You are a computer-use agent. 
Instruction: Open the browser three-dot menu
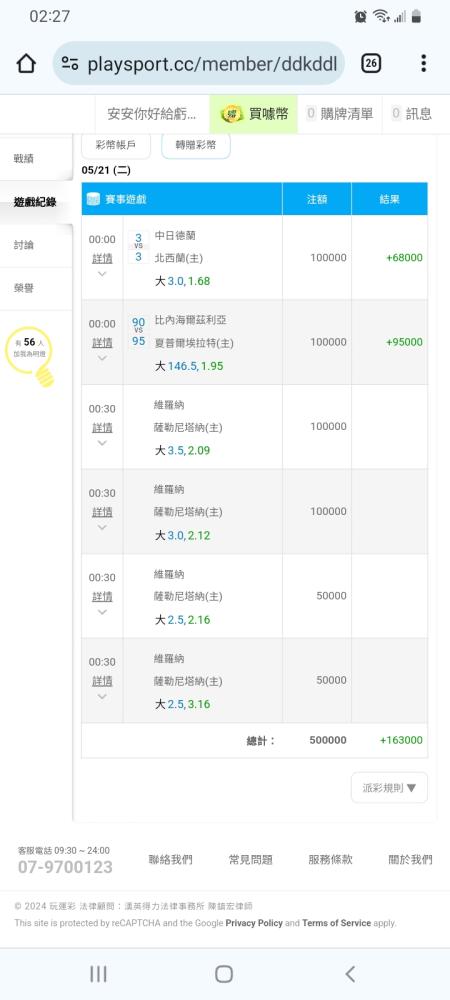(x=423, y=63)
